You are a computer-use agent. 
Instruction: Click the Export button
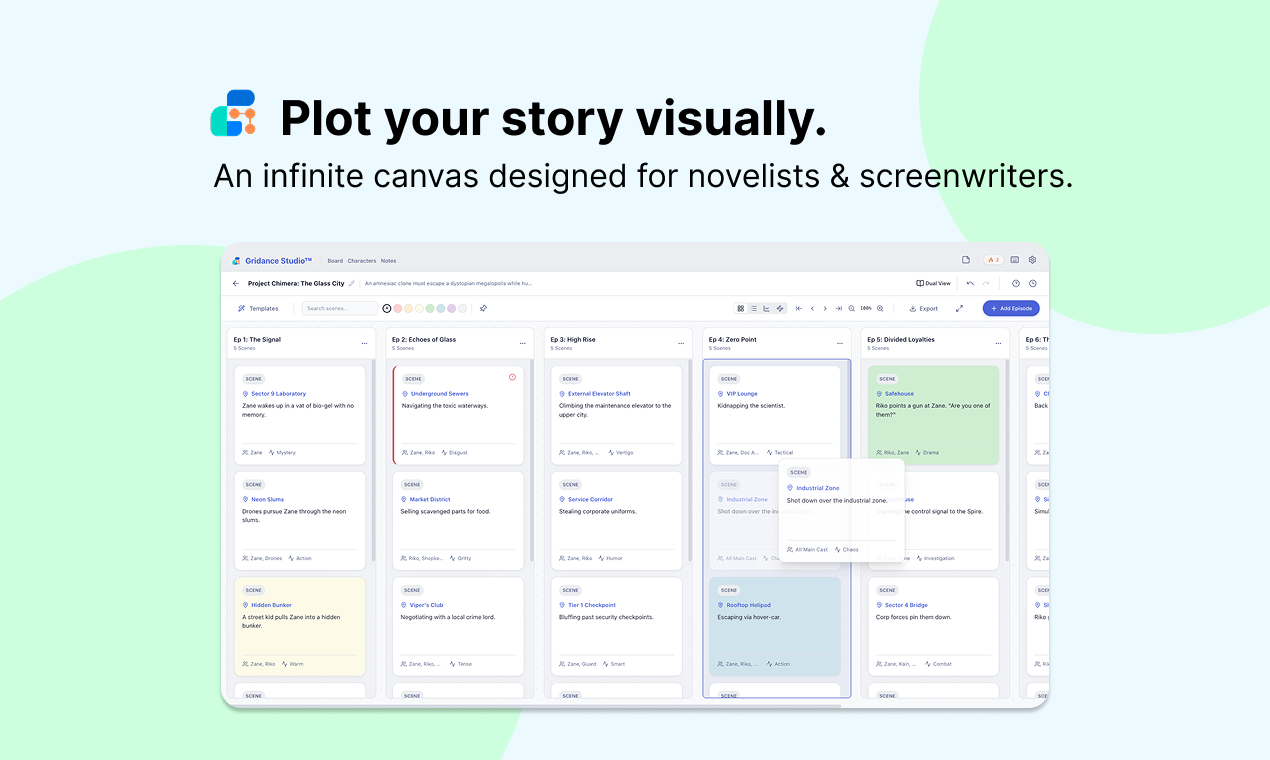(924, 308)
